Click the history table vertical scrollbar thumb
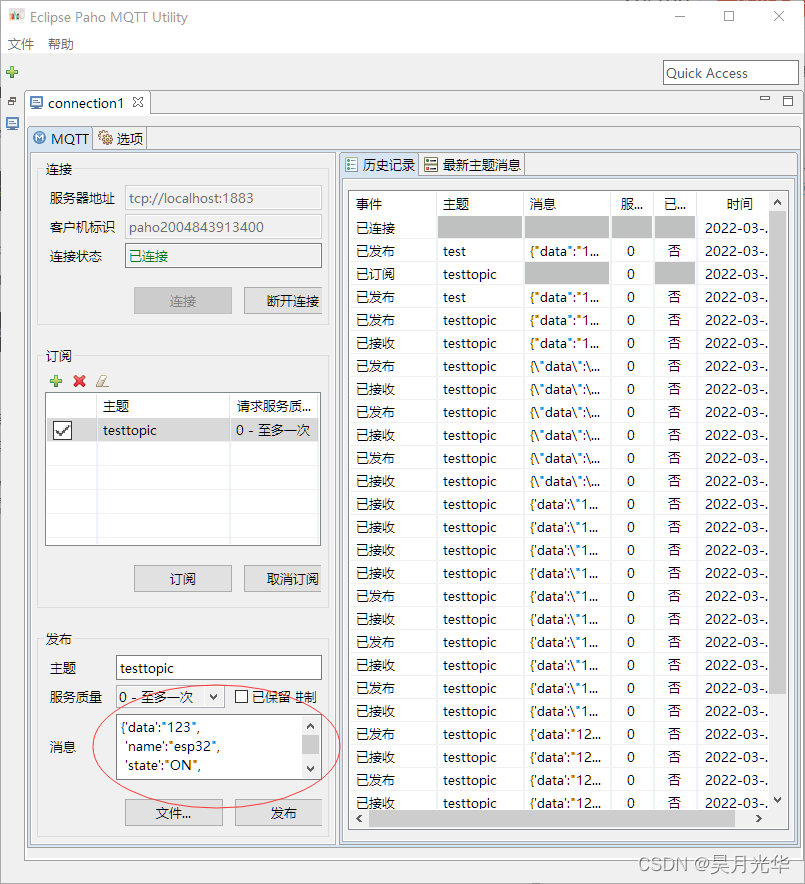The height and width of the screenshot is (884, 805). coord(778,453)
